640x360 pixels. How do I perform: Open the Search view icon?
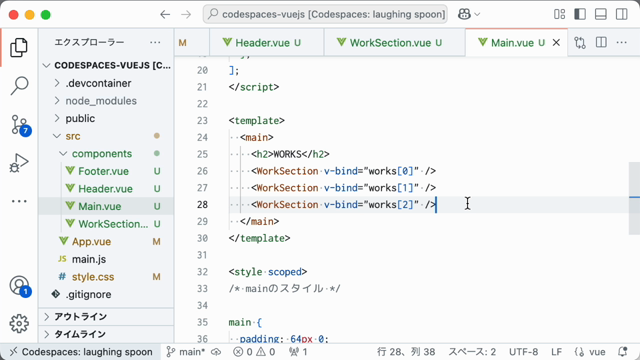point(19,86)
